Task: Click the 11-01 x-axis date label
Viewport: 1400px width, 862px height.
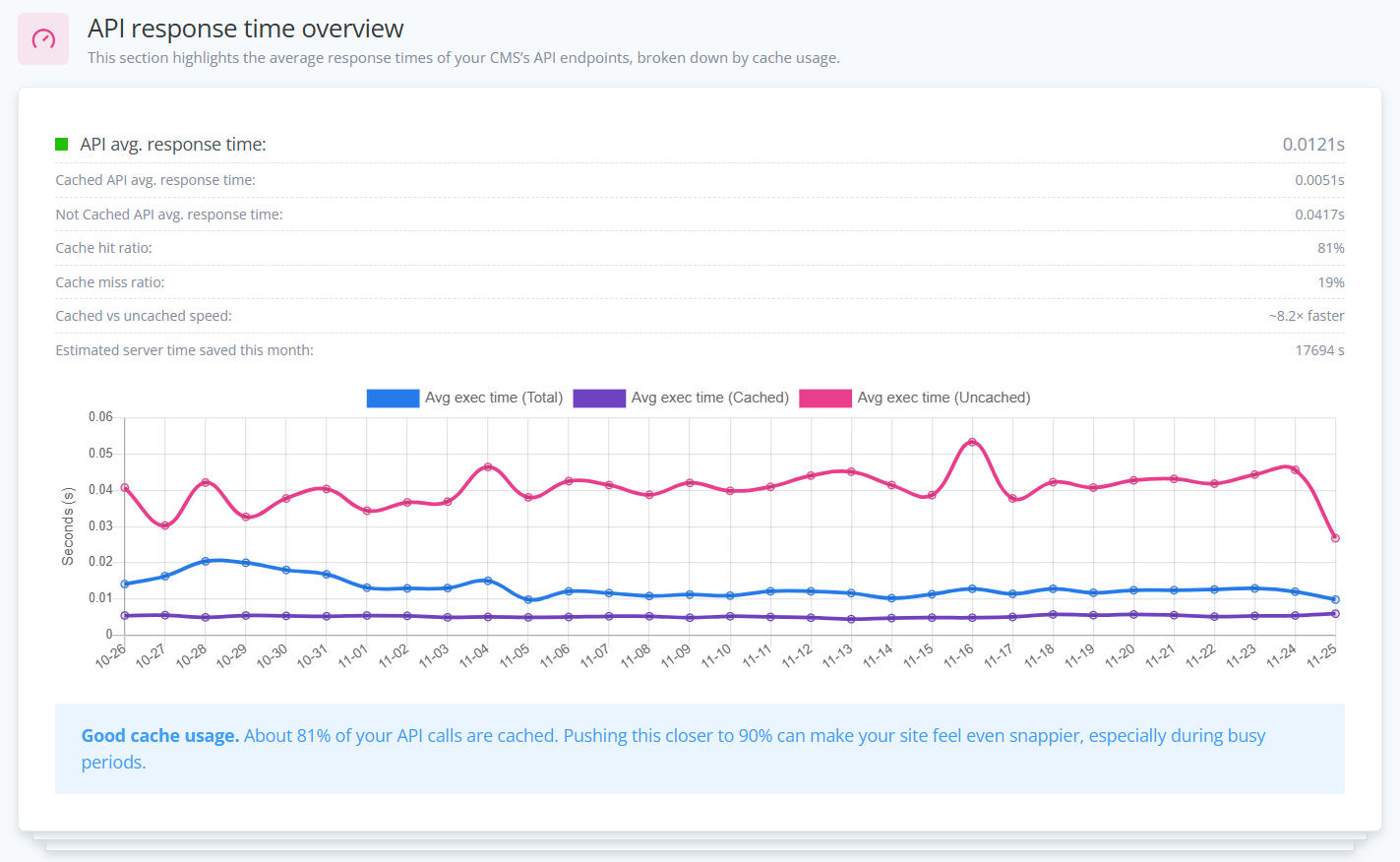Action: coord(353,655)
